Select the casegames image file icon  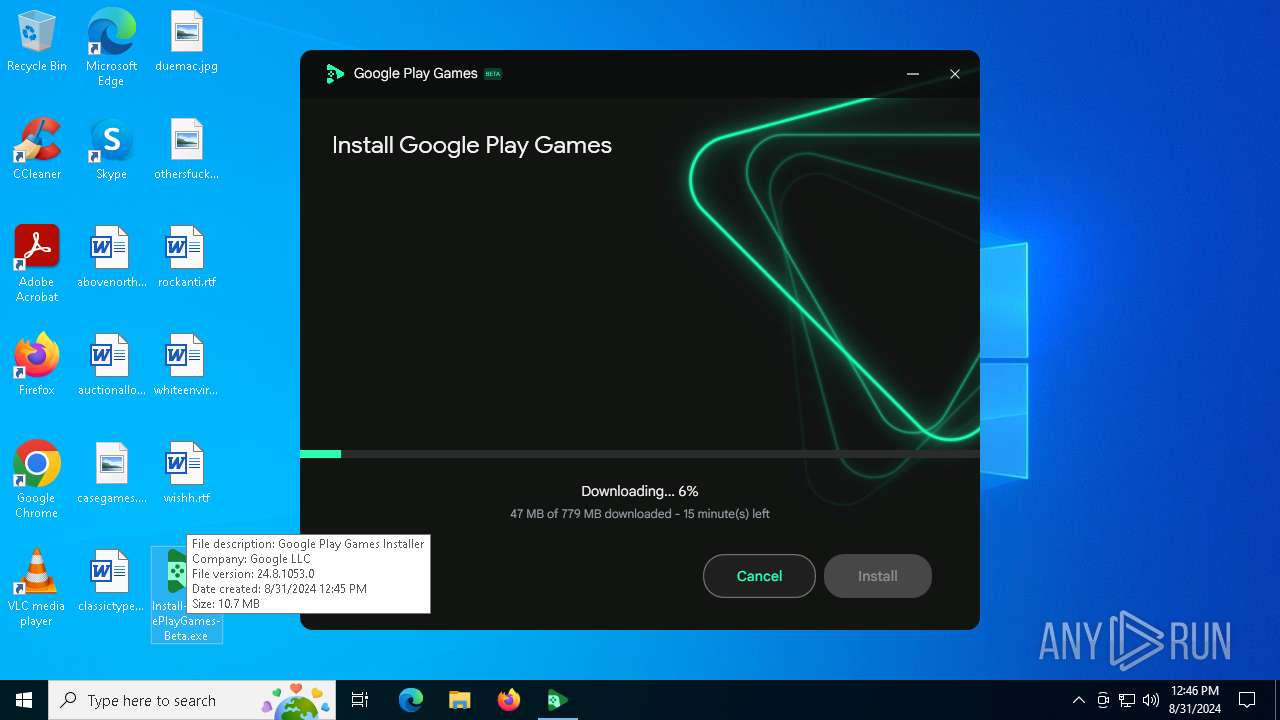click(111, 474)
